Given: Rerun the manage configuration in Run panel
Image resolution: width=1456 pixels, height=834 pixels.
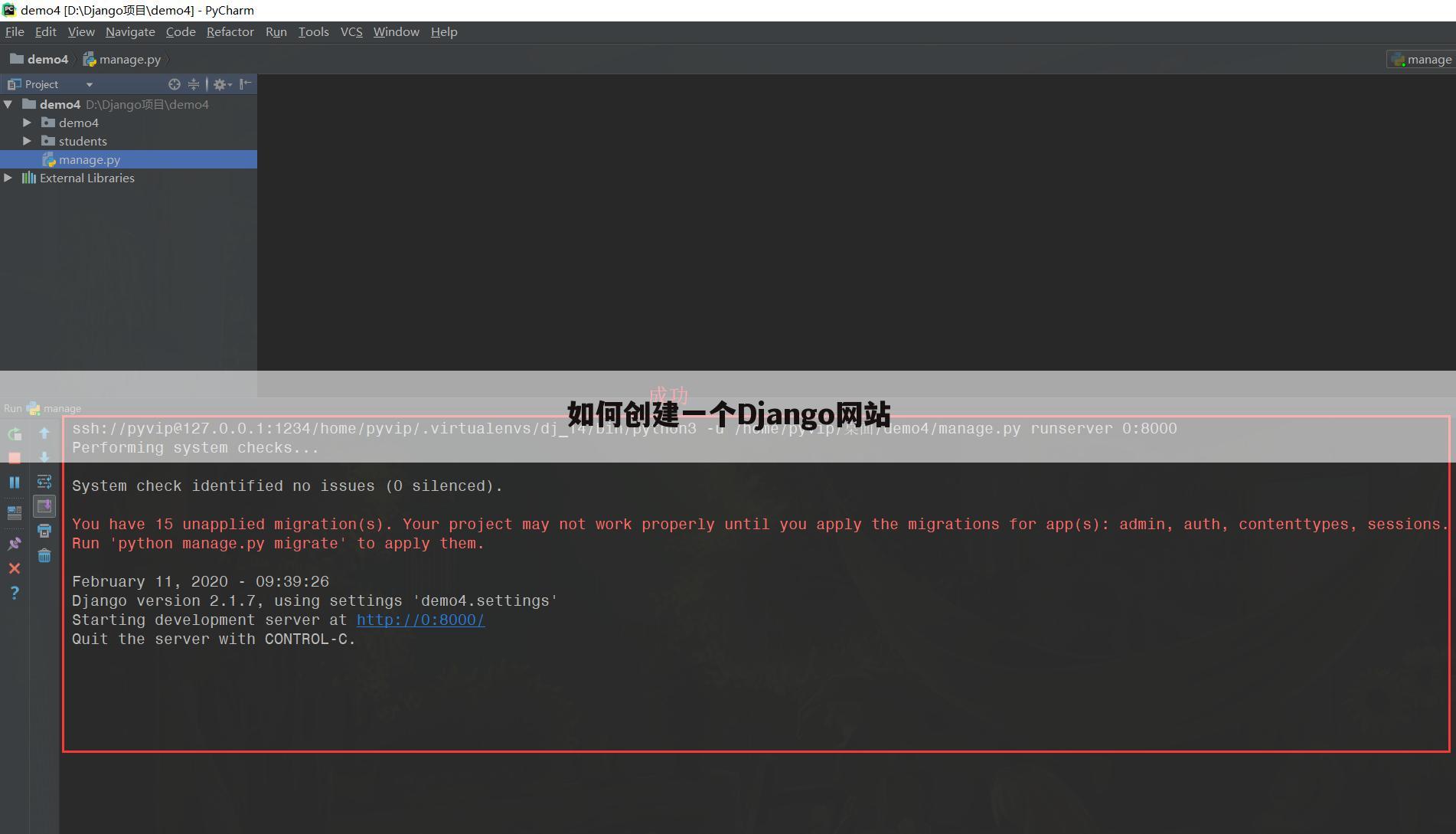Looking at the screenshot, I should 15,434.
